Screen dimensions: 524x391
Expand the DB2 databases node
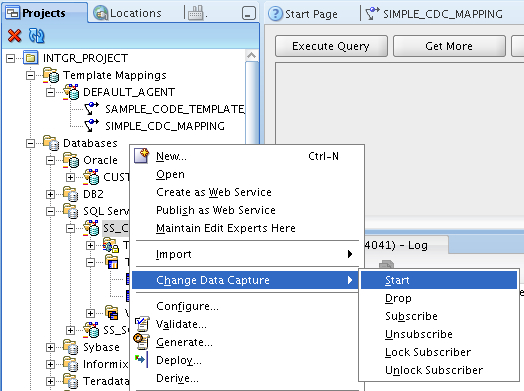click(50, 194)
